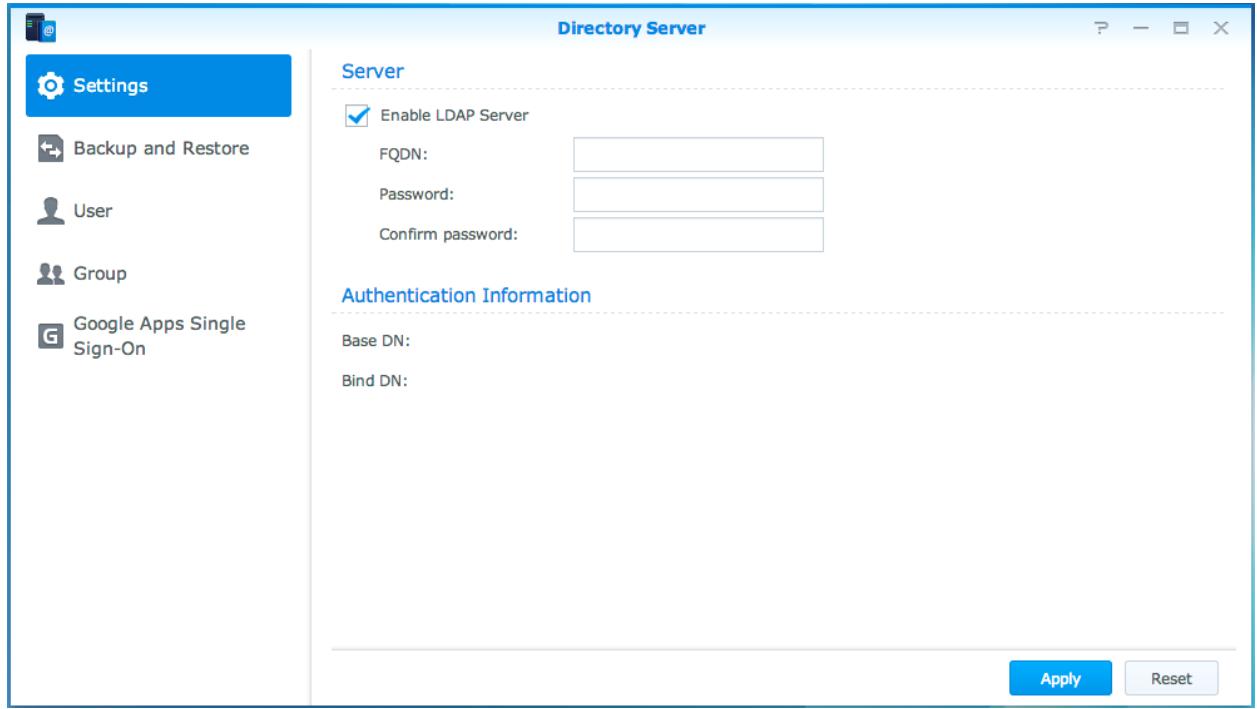
Task: Click the Settings gear icon in sidebar
Action: 48,85
